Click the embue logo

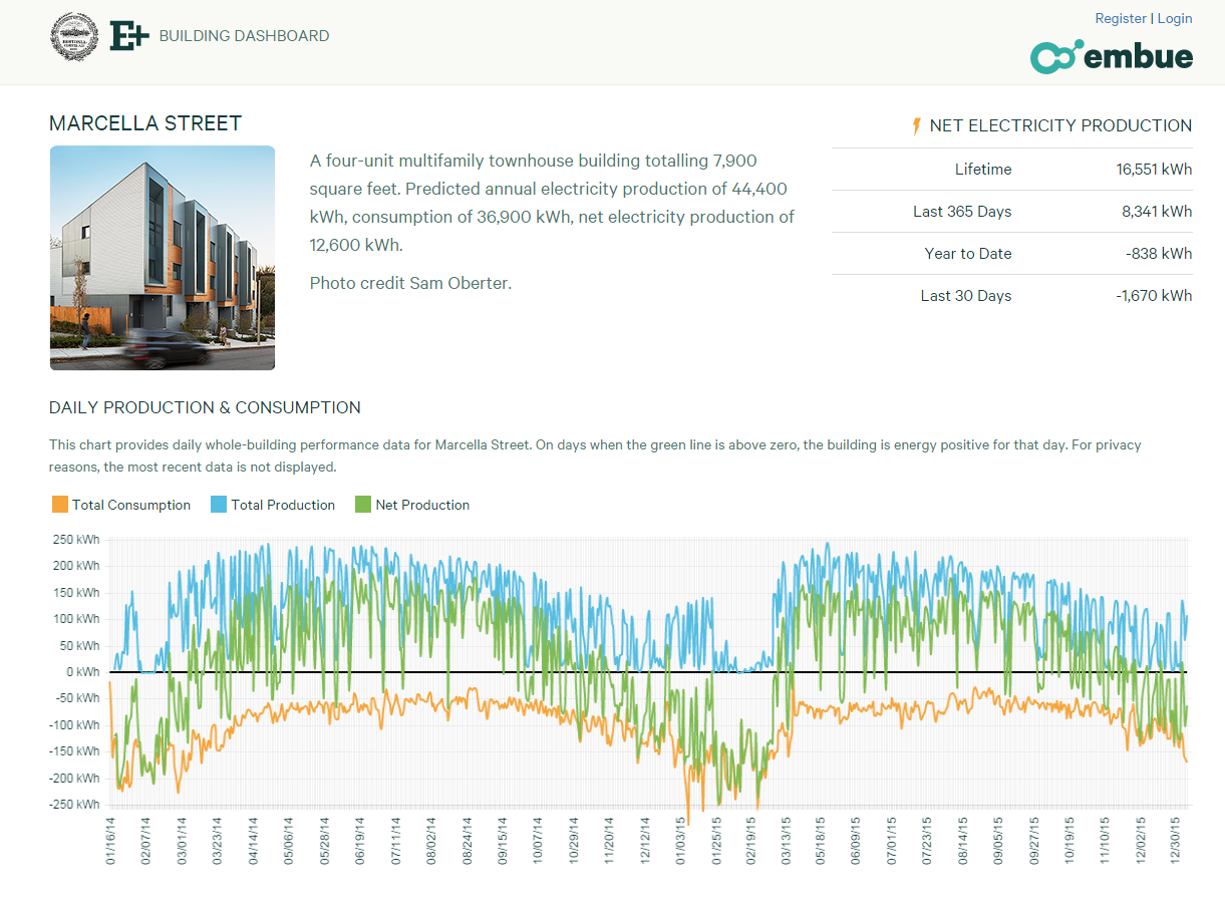click(x=1111, y=57)
